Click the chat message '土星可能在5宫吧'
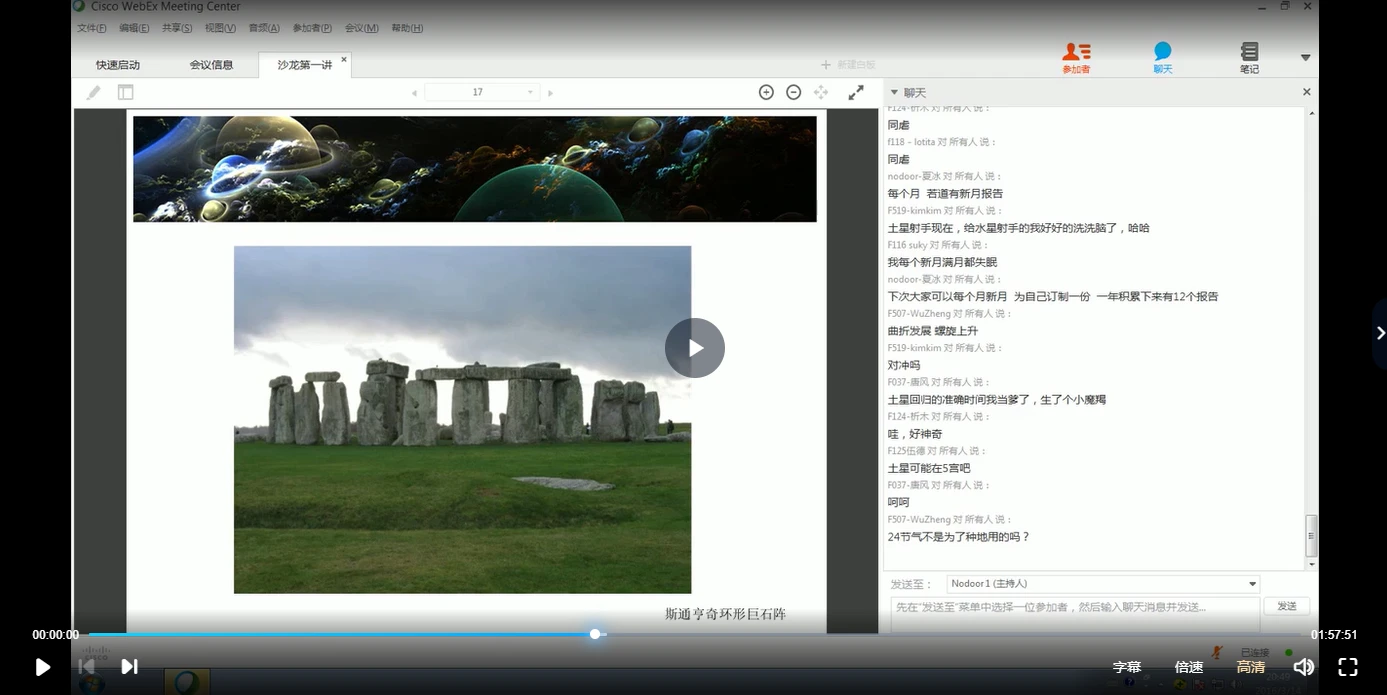 coord(929,468)
